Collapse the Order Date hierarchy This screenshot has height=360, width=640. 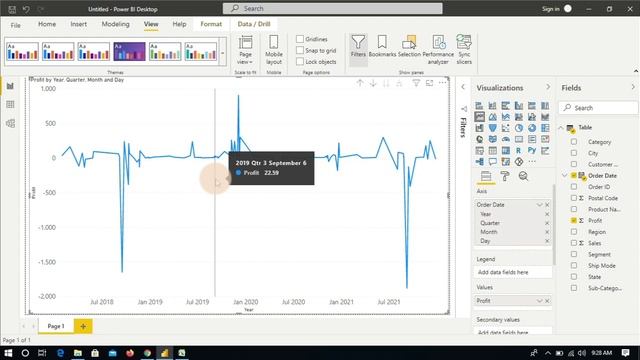coord(564,176)
